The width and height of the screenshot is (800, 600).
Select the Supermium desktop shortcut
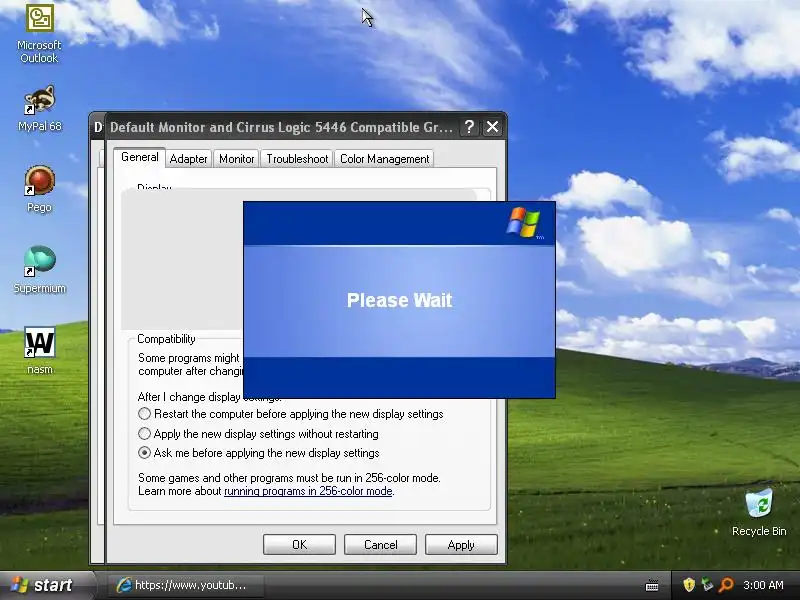[x=39, y=270]
